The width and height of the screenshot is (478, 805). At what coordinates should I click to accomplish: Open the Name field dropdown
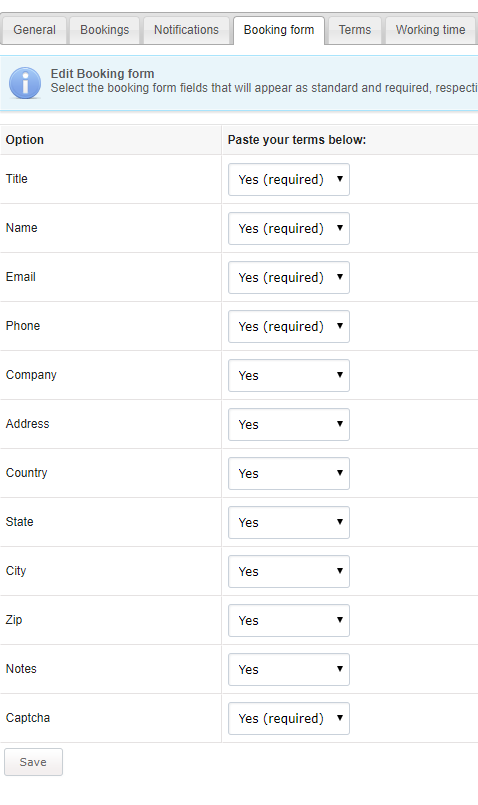click(289, 228)
